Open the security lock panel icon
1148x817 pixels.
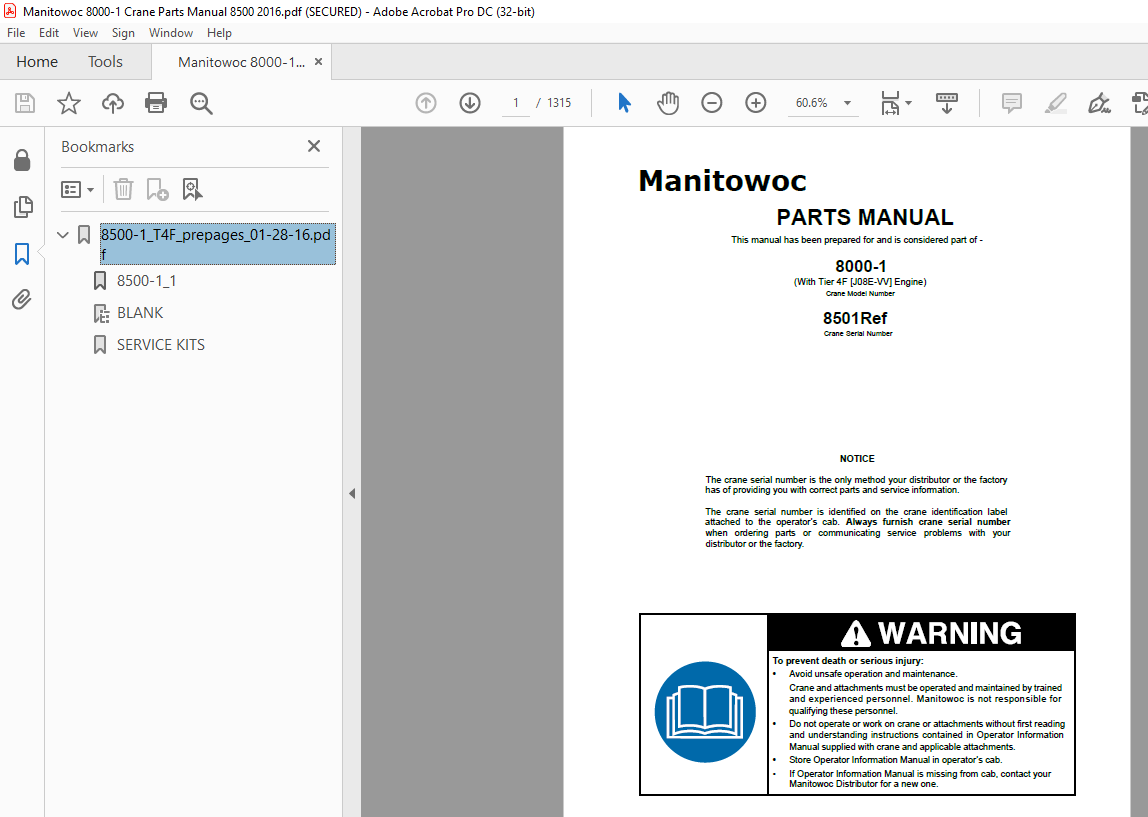click(22, 160)
